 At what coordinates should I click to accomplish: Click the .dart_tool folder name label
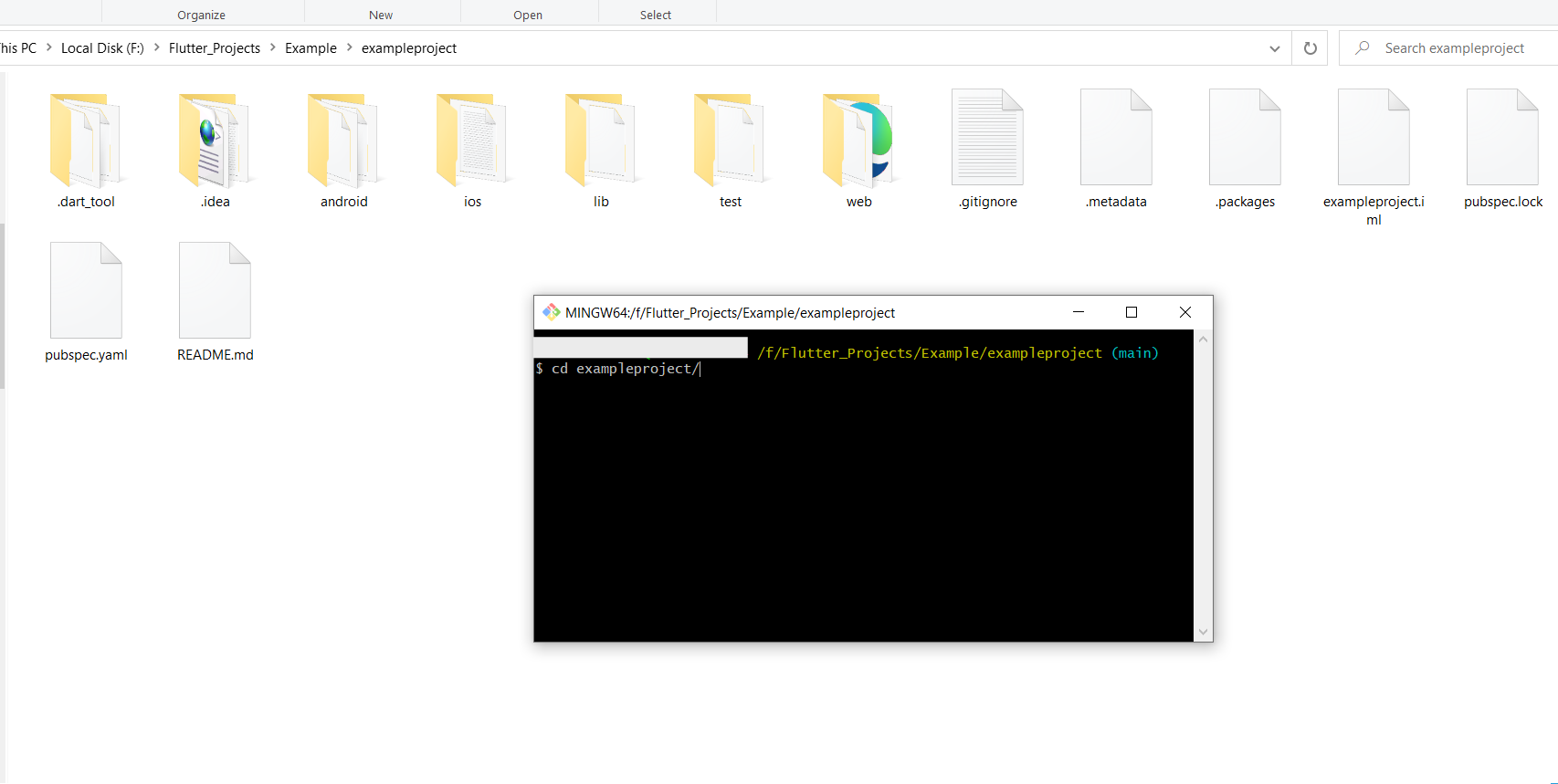click(x=86, y=202)
